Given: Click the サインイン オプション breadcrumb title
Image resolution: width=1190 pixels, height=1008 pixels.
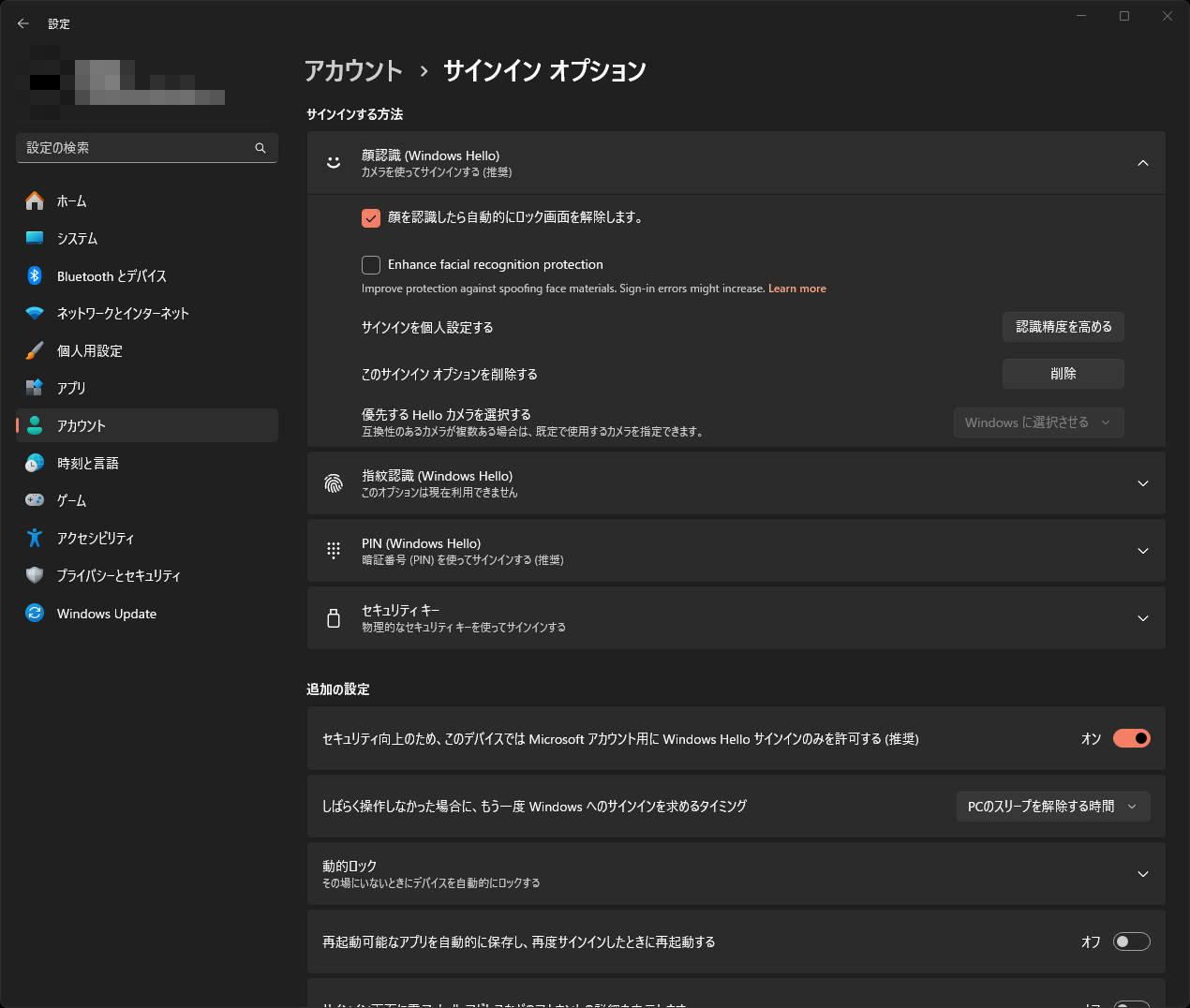Looking at the screenshot, I should point(544,71).
